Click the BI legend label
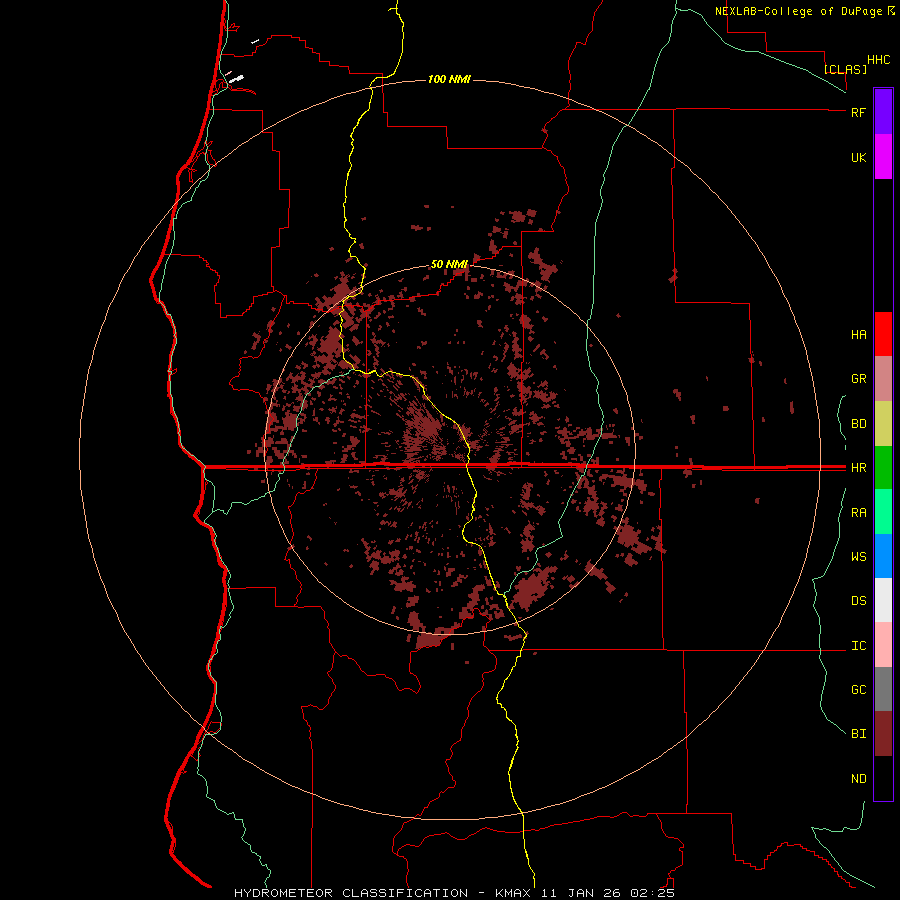 tap(858, 734)
